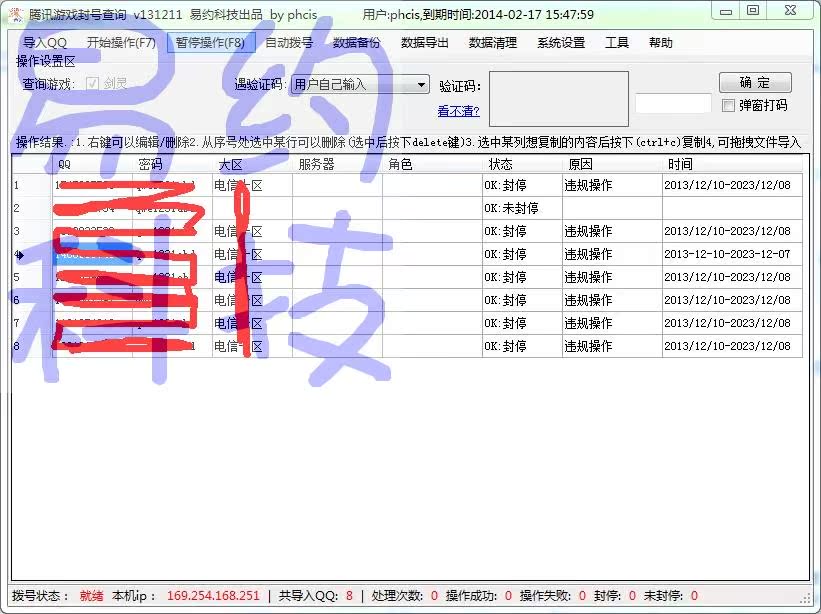The width and height of the screenshot is (821, 614).
Task: Click the application icon in the title bar
Action: pyautogui.click(x=16, y=14)
